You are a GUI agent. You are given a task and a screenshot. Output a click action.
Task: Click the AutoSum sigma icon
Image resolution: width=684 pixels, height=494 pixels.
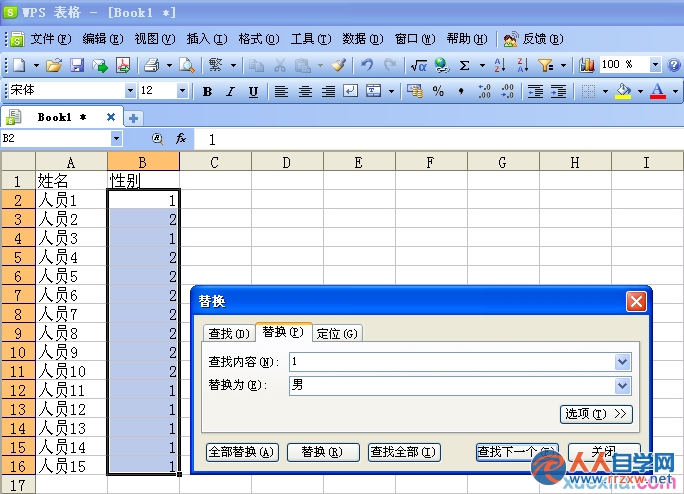(x=465, y=65)
